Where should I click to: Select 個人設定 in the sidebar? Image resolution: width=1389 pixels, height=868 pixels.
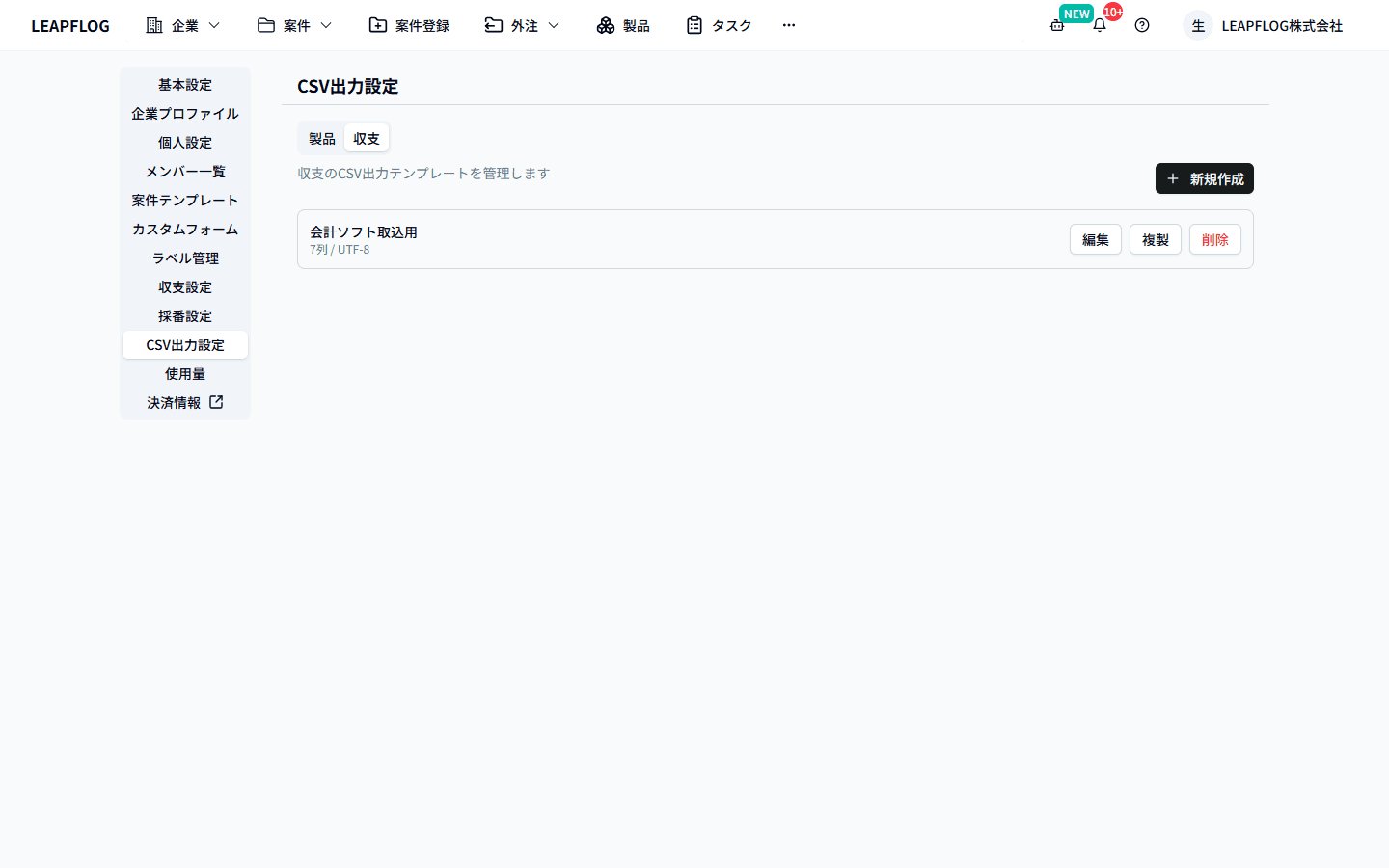[x=185, y=143]
